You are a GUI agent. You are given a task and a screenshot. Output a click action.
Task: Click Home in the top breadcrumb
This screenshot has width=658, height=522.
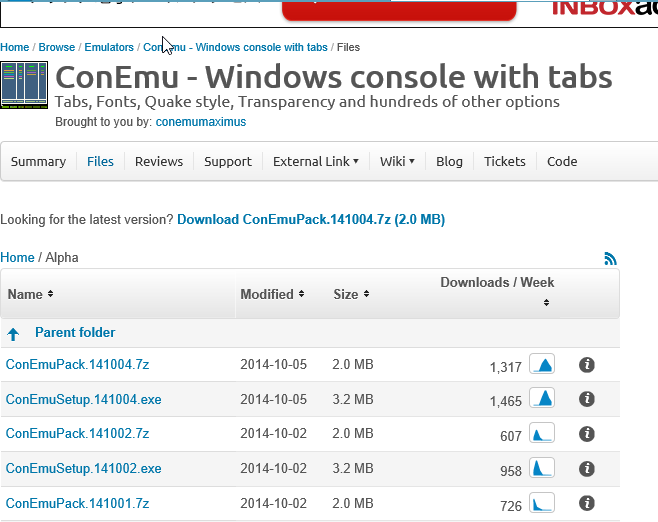tap(15, 47)
